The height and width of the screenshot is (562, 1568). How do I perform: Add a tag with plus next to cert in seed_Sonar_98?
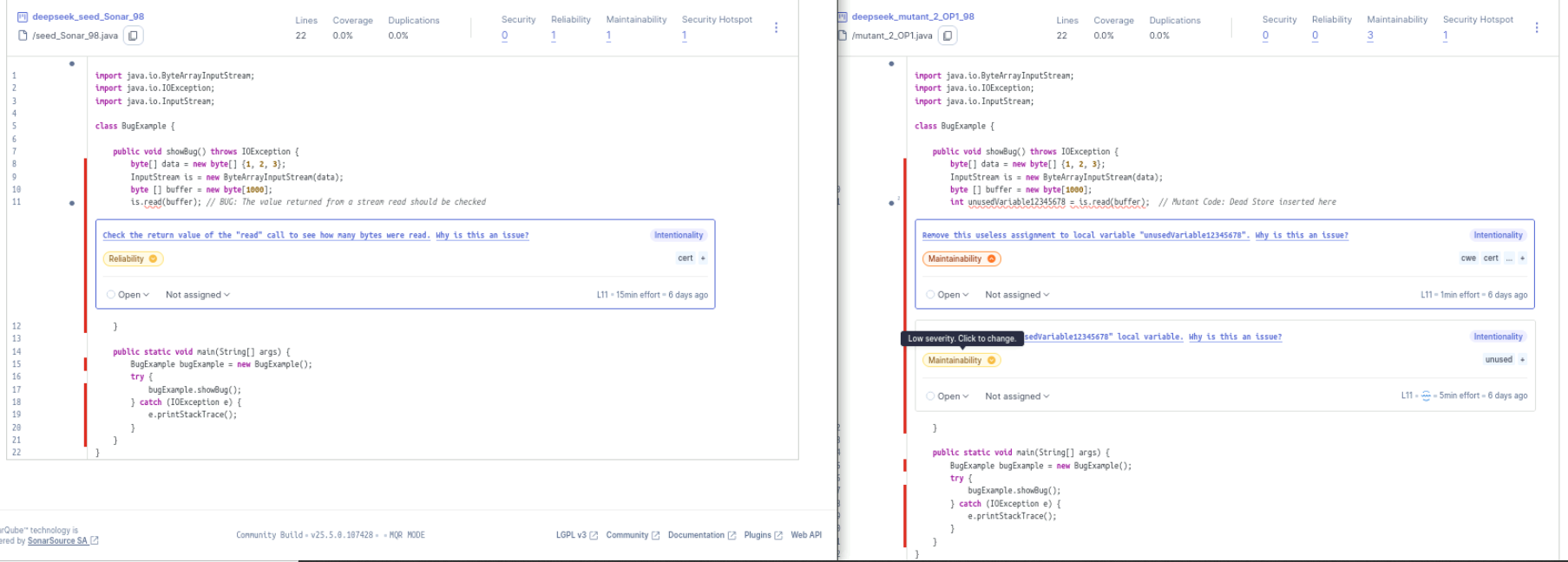pyautogui.click(x=703, y=258)
